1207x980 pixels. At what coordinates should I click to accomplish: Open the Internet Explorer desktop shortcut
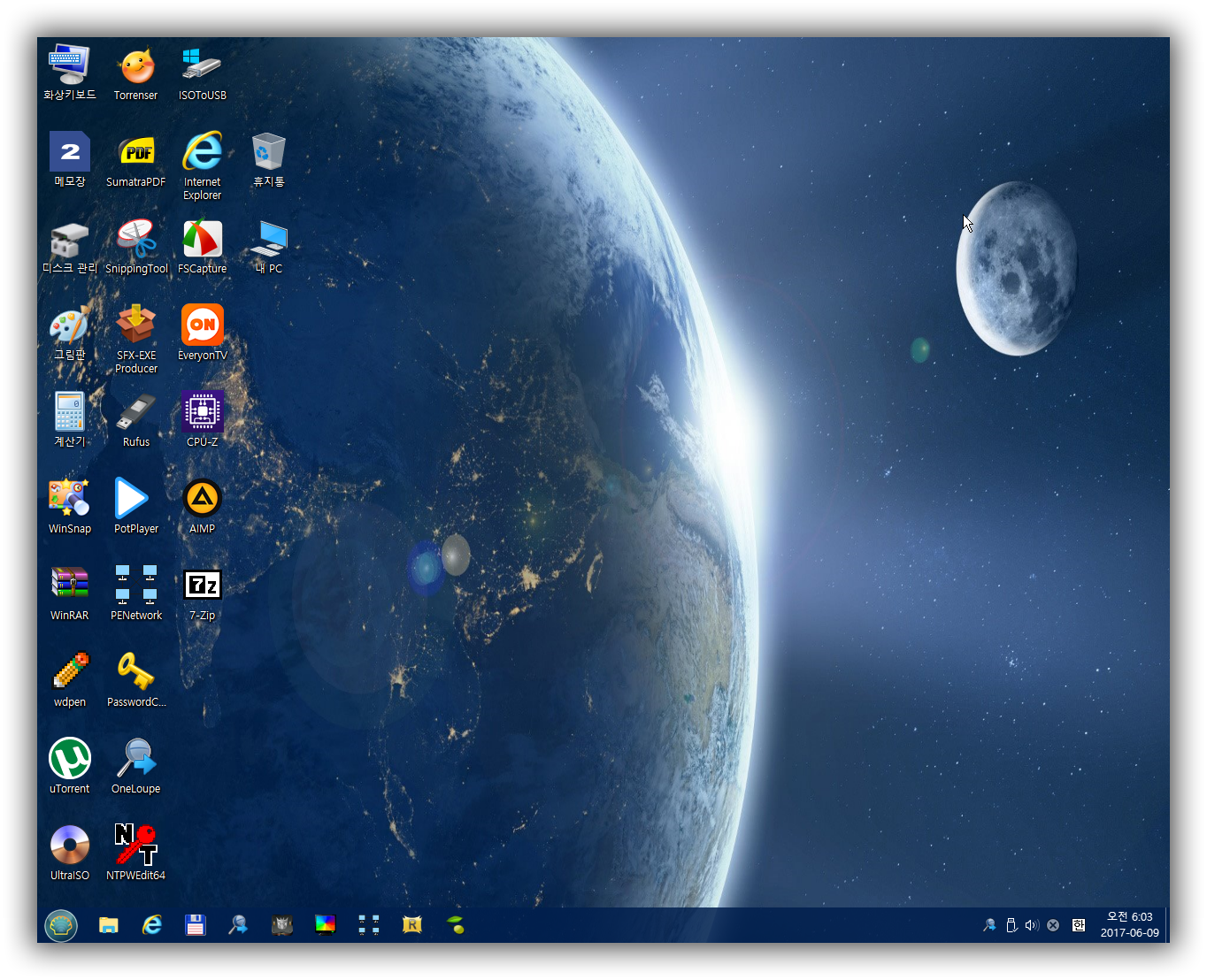coord(203,165)
